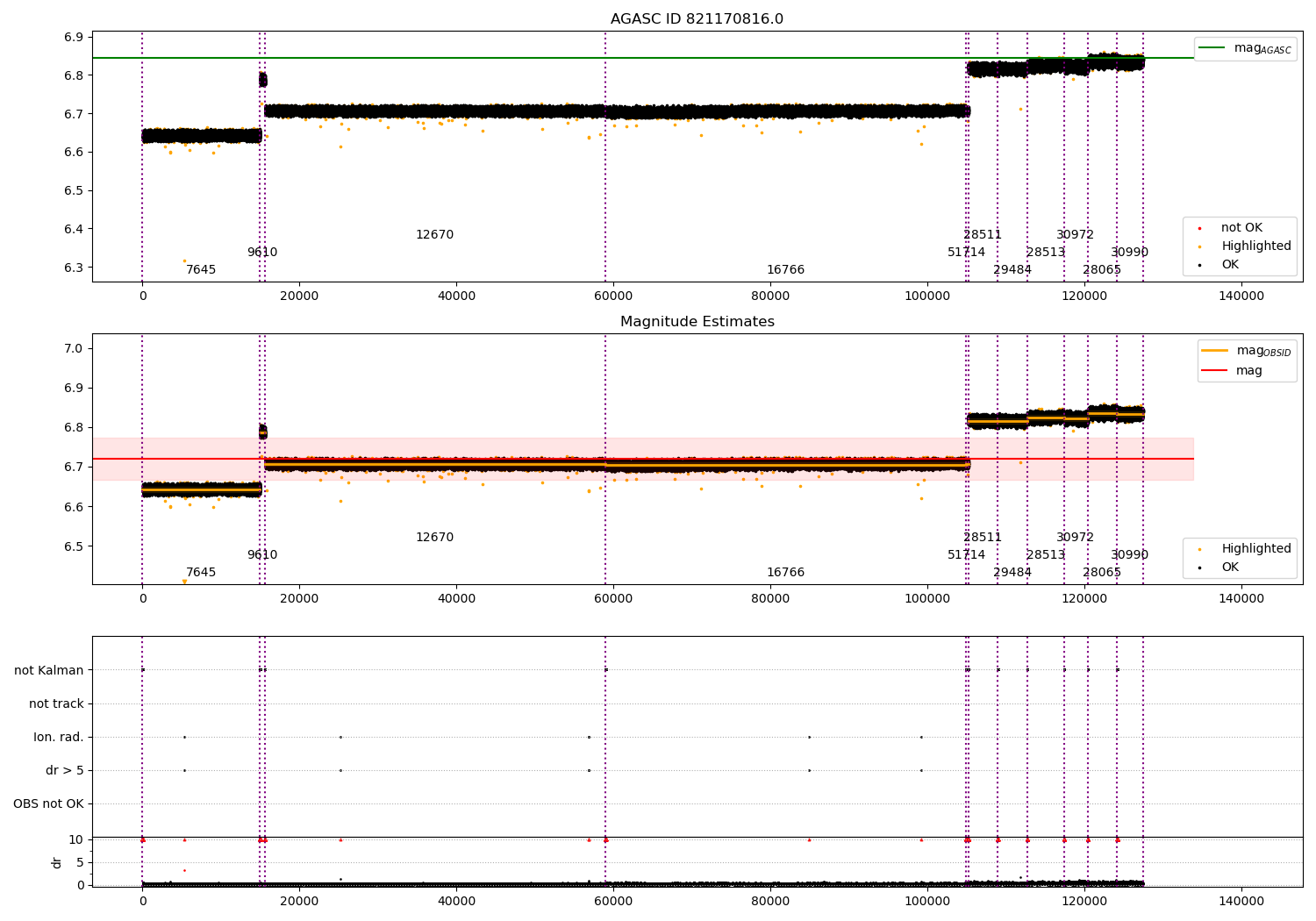Click obsid label 12670 in AGASC ID plot

435,235
